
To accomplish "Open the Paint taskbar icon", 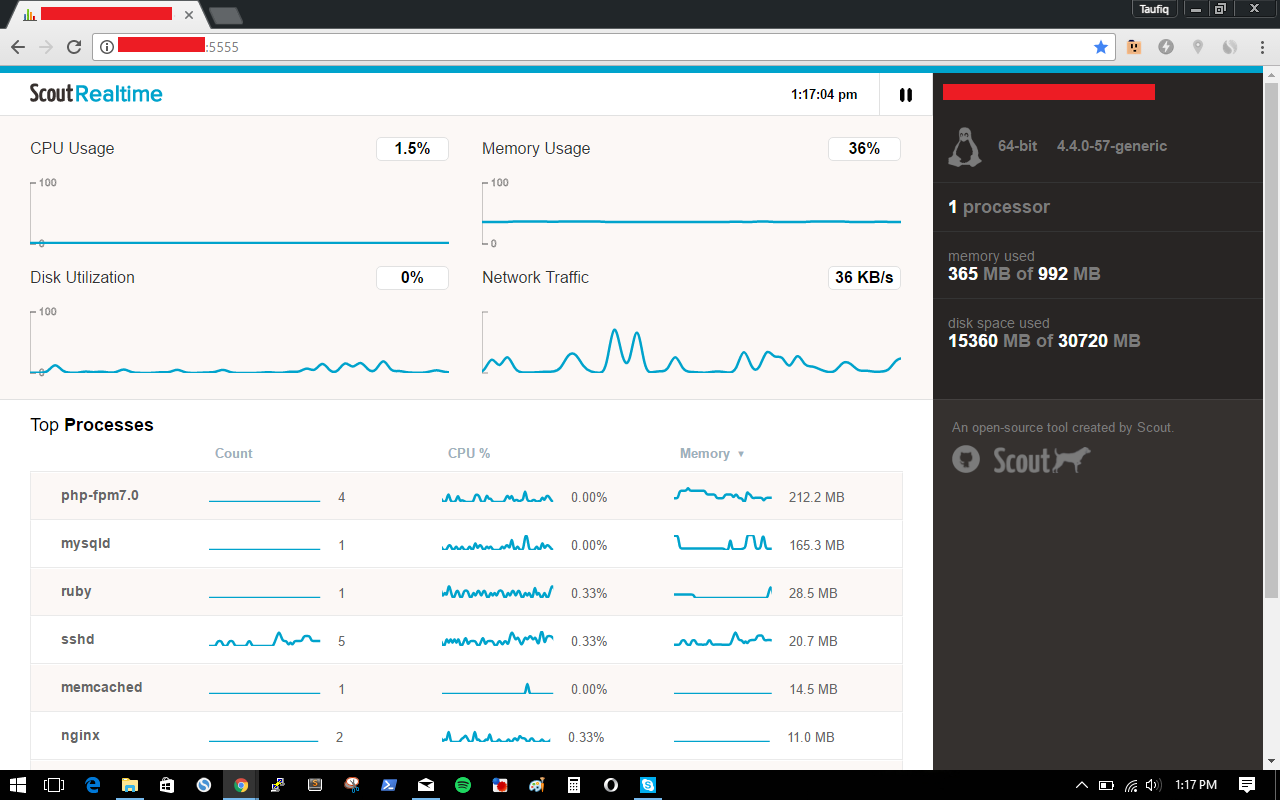I will pyautogui.click(x=536, y=785).
